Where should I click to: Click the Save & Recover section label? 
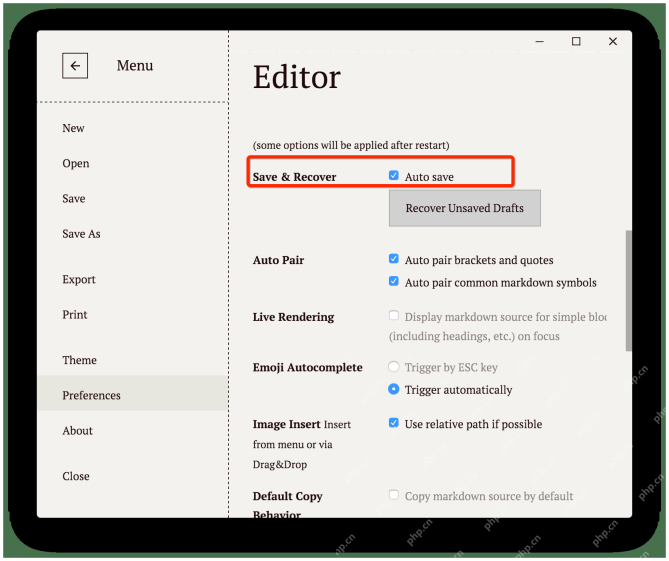coord(294,177)
